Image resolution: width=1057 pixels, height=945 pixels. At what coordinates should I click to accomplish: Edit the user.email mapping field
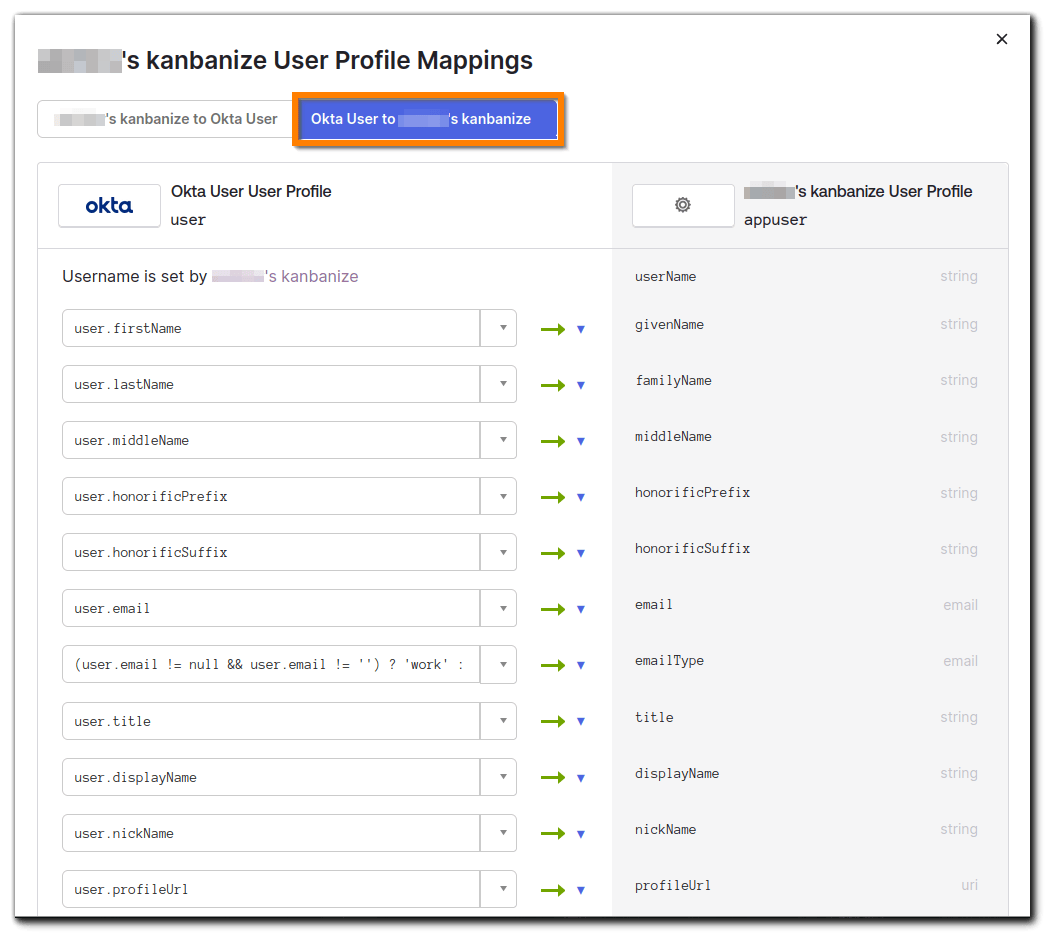[271, 608]
